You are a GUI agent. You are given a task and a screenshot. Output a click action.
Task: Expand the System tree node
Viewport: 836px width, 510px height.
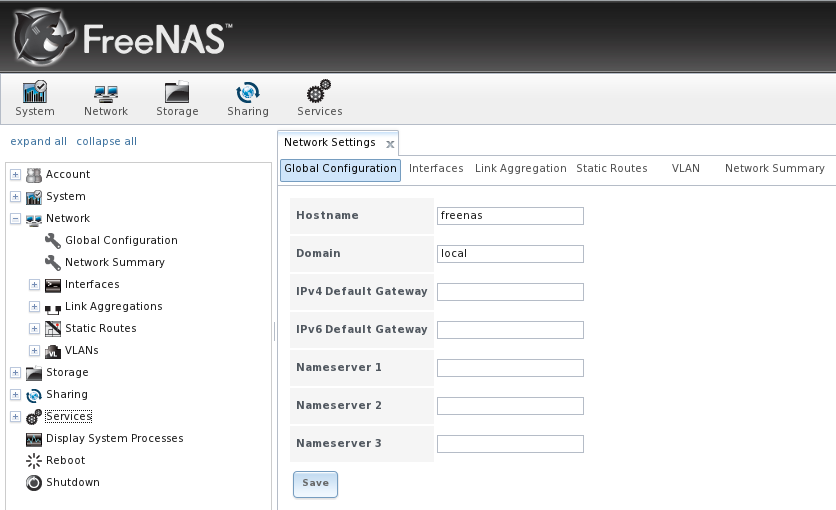click(x=15, y=197)
